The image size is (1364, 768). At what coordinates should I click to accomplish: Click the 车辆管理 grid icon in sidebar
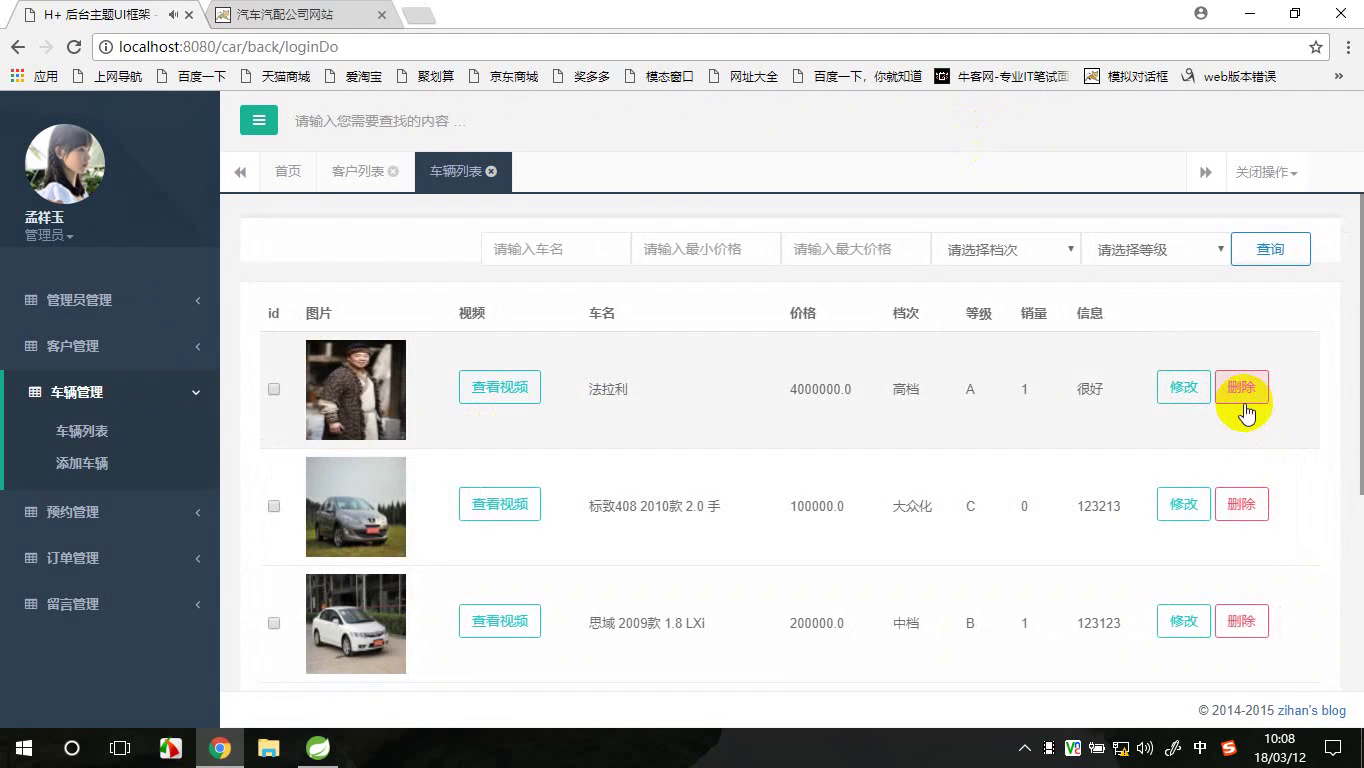click(x=35, y=392)
